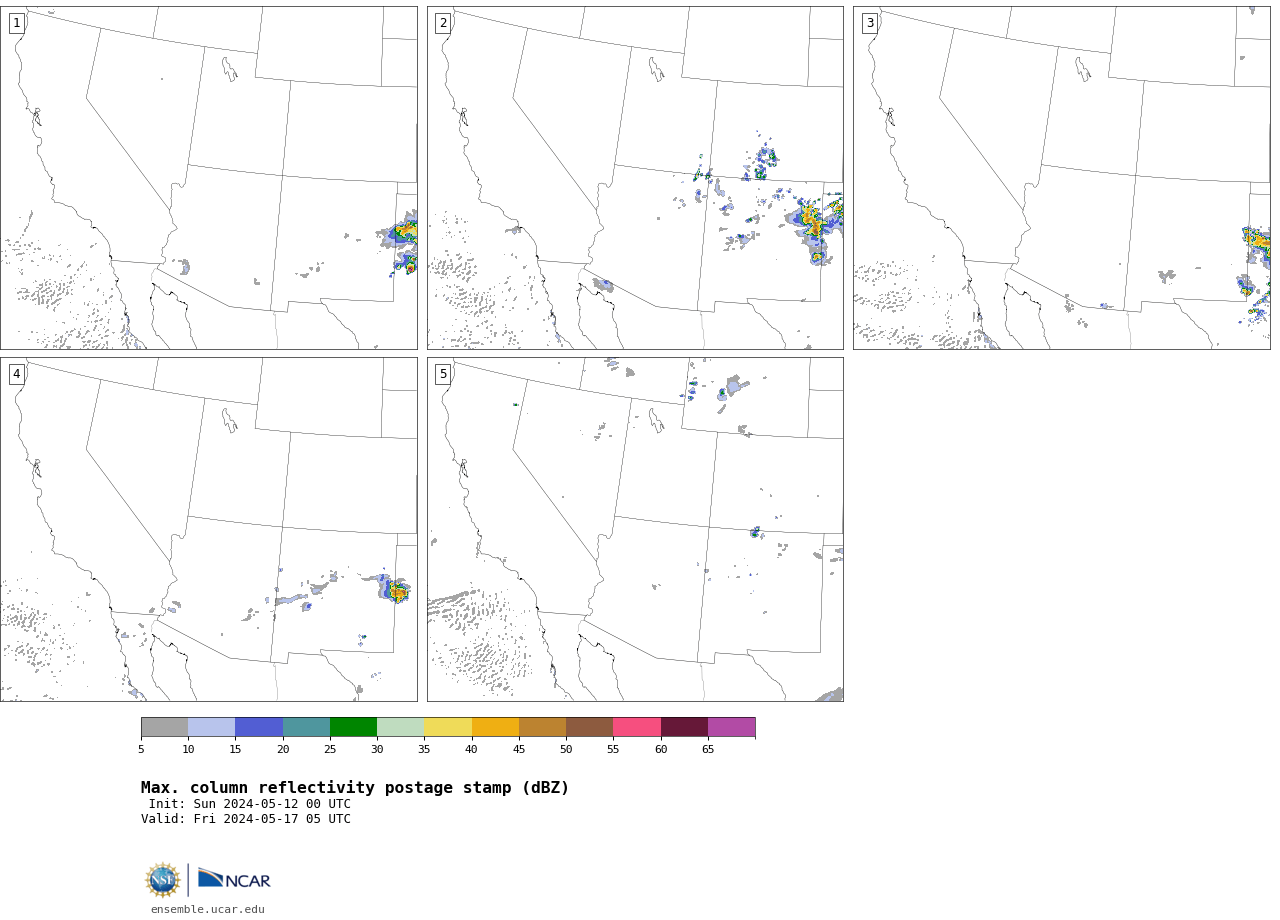Viewport: 1280px width, 920px height.
Task: Click the NCAR logo
Action: coord(234,879)
